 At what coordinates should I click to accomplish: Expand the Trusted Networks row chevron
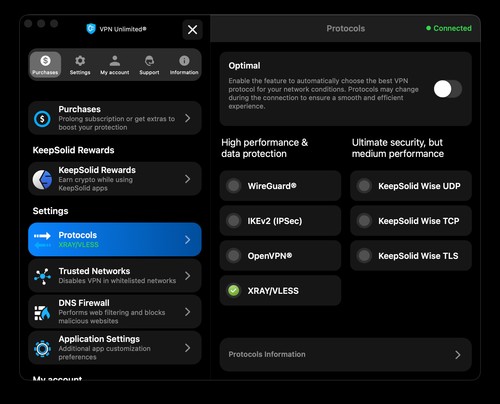pos(188,276)
